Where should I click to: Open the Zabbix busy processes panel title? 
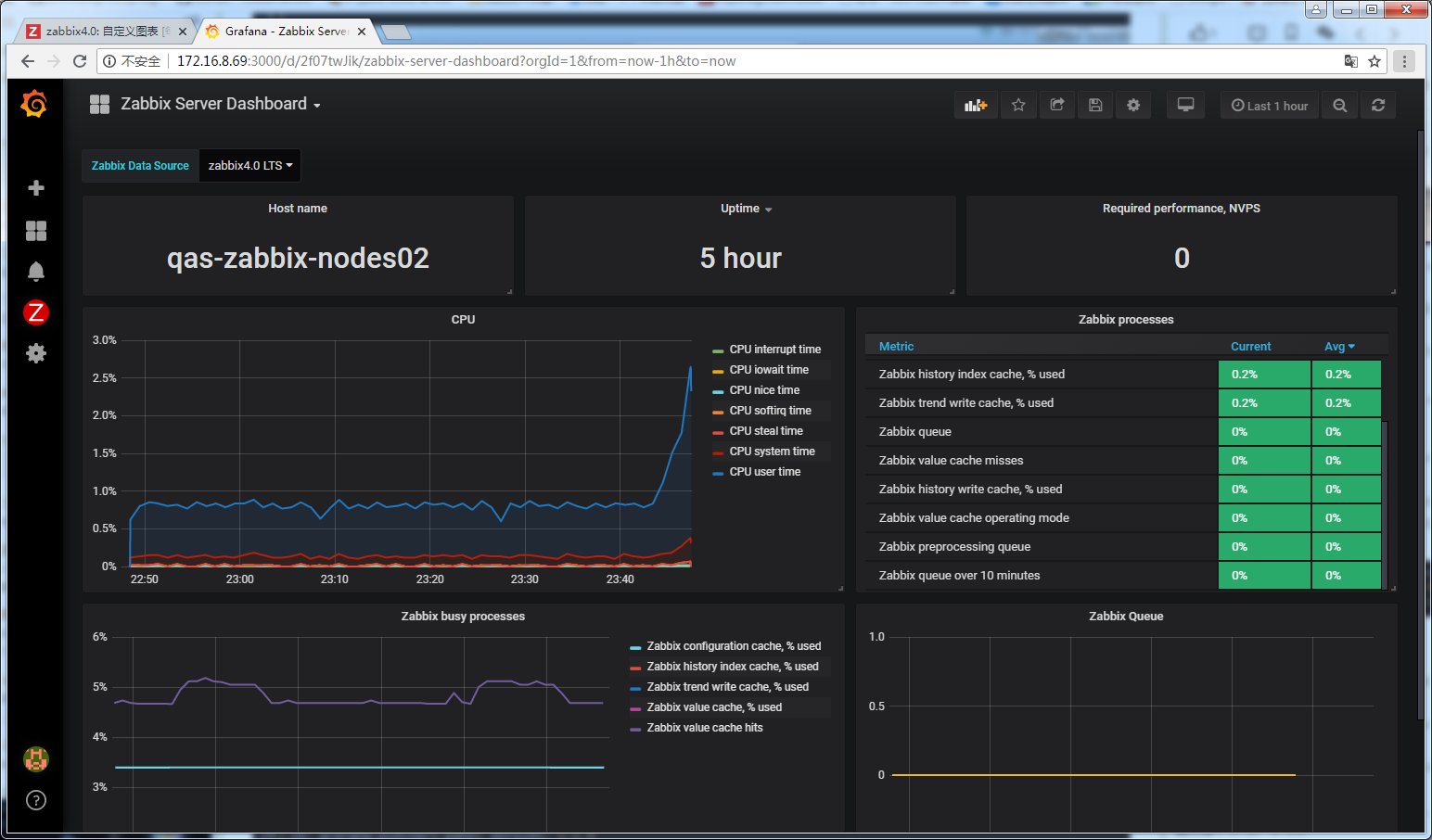pyautogui.click(x=463, y=617)
